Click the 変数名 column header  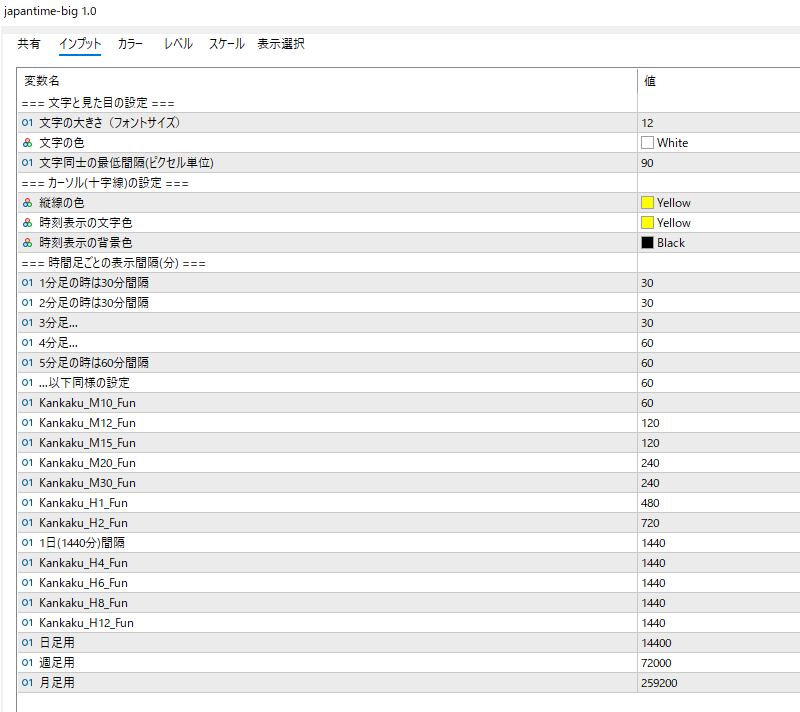pyautogui.click(x=43, y=81)
